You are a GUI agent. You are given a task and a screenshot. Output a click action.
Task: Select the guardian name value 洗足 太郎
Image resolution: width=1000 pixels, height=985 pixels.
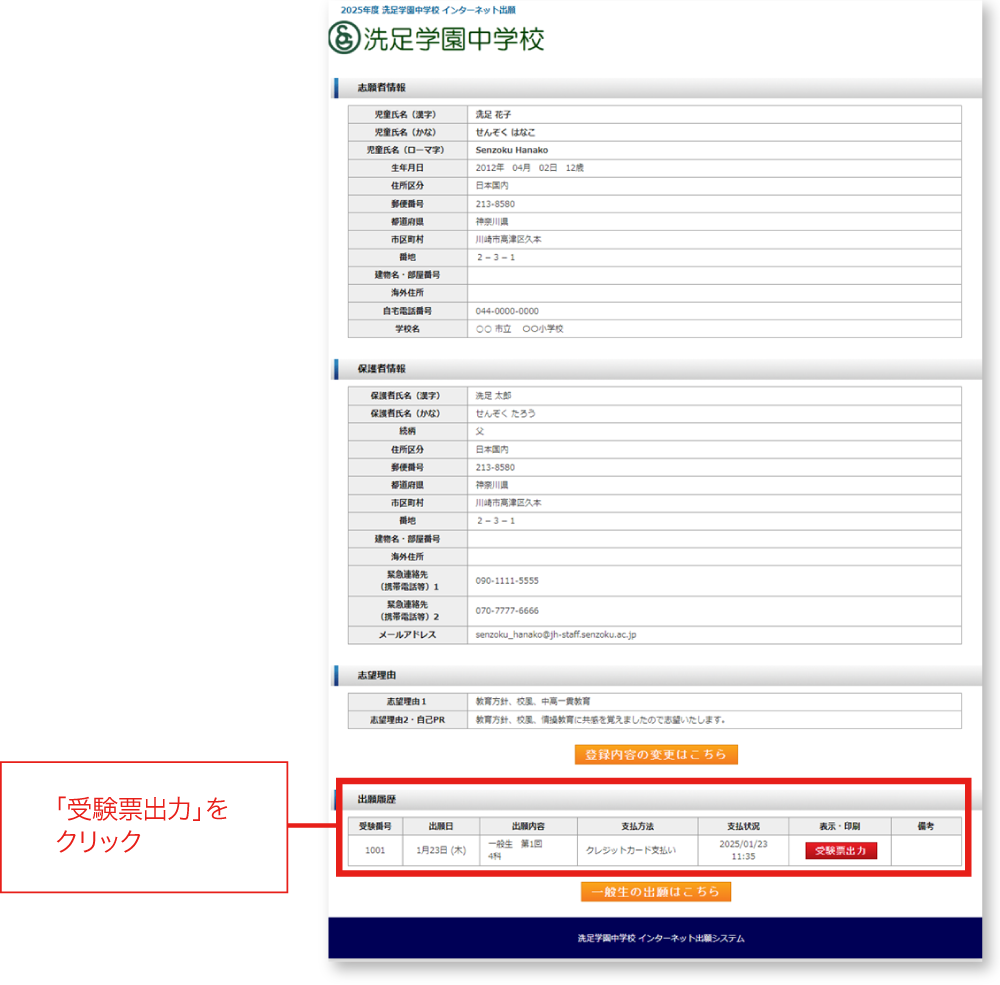[x=493, y=396]
